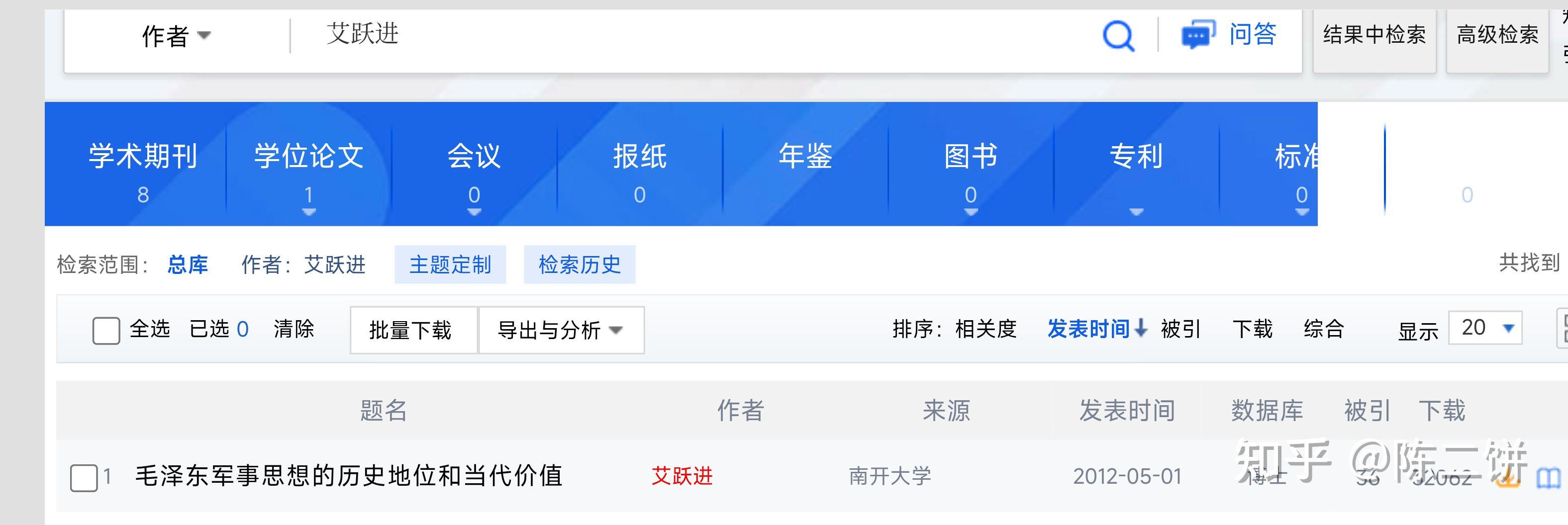This screenshot has height=525, width=1568.
Task: Expand the arrow beneath 标准 count
Action: tap(1302, 212)
